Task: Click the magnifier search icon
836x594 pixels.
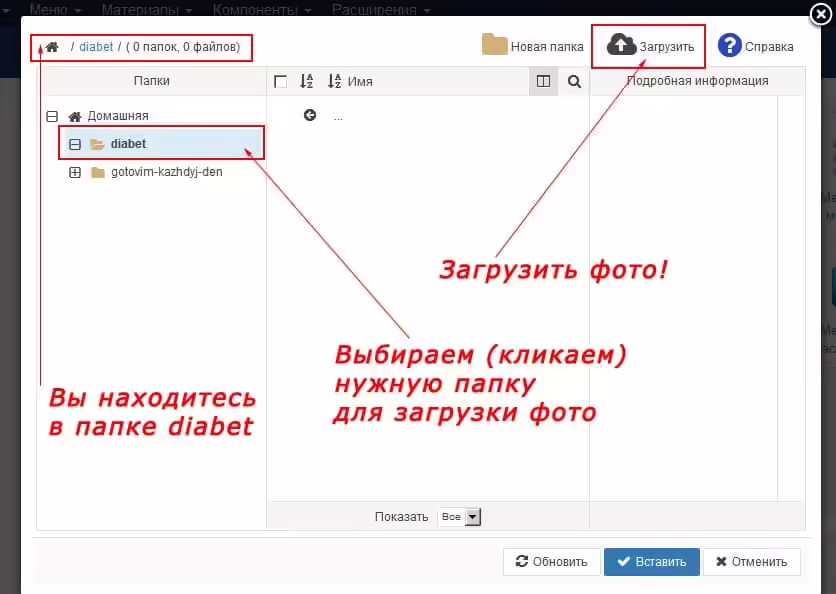Action: pos(574,82)
